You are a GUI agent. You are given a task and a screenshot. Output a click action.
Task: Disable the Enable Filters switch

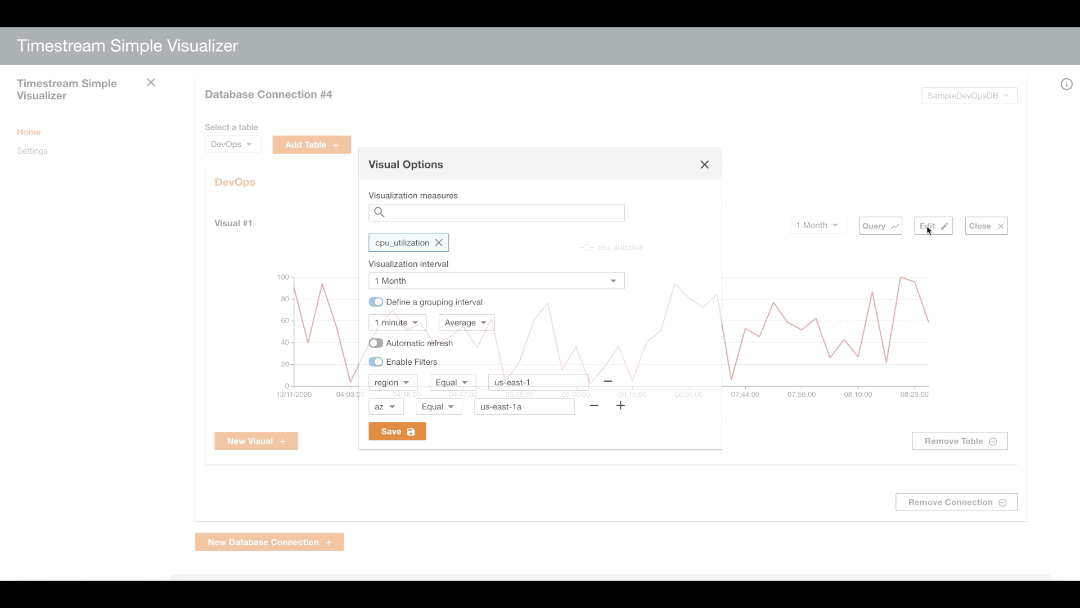click(x=375, y=361)
